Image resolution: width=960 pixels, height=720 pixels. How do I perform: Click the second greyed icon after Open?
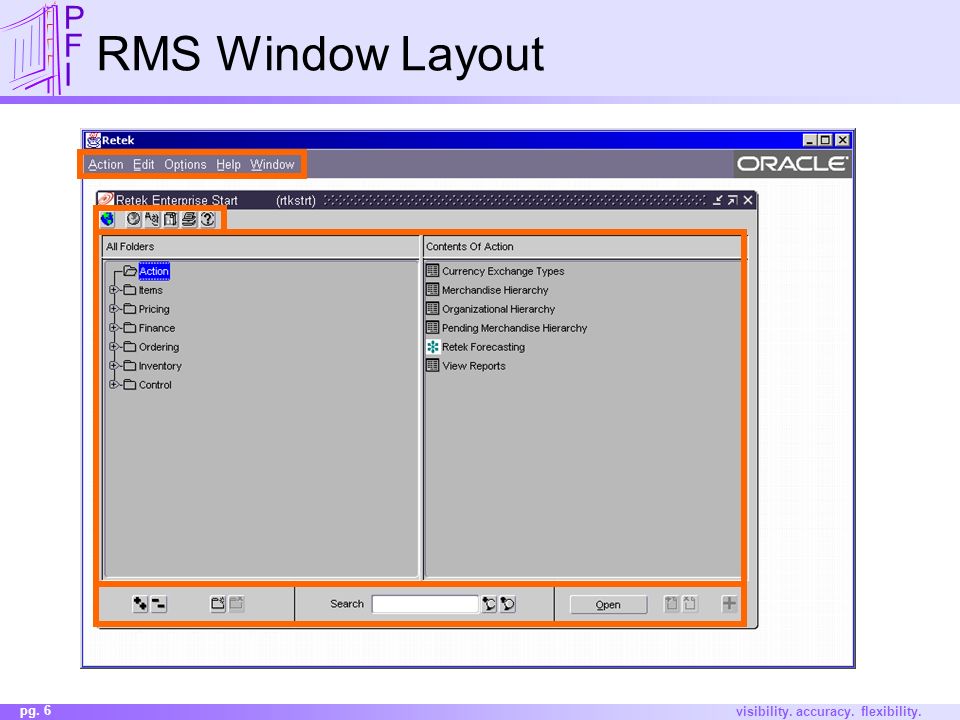pyautogui.click(x=689, y=604)
